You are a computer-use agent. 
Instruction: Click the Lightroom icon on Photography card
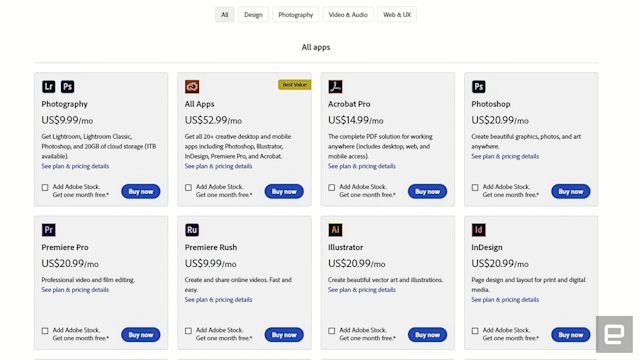tap(49, 87)
